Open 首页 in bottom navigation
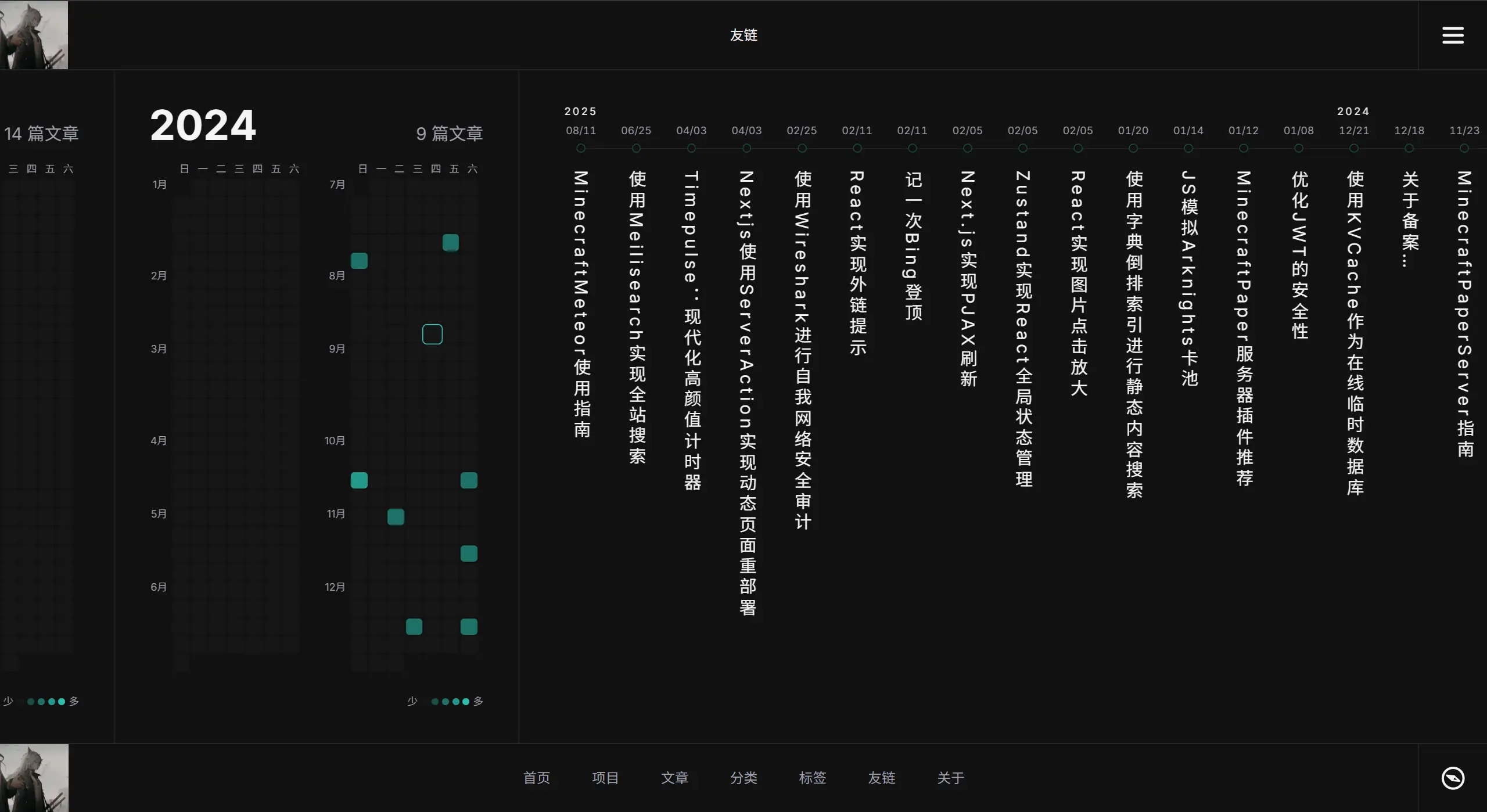 pos(536,778)
